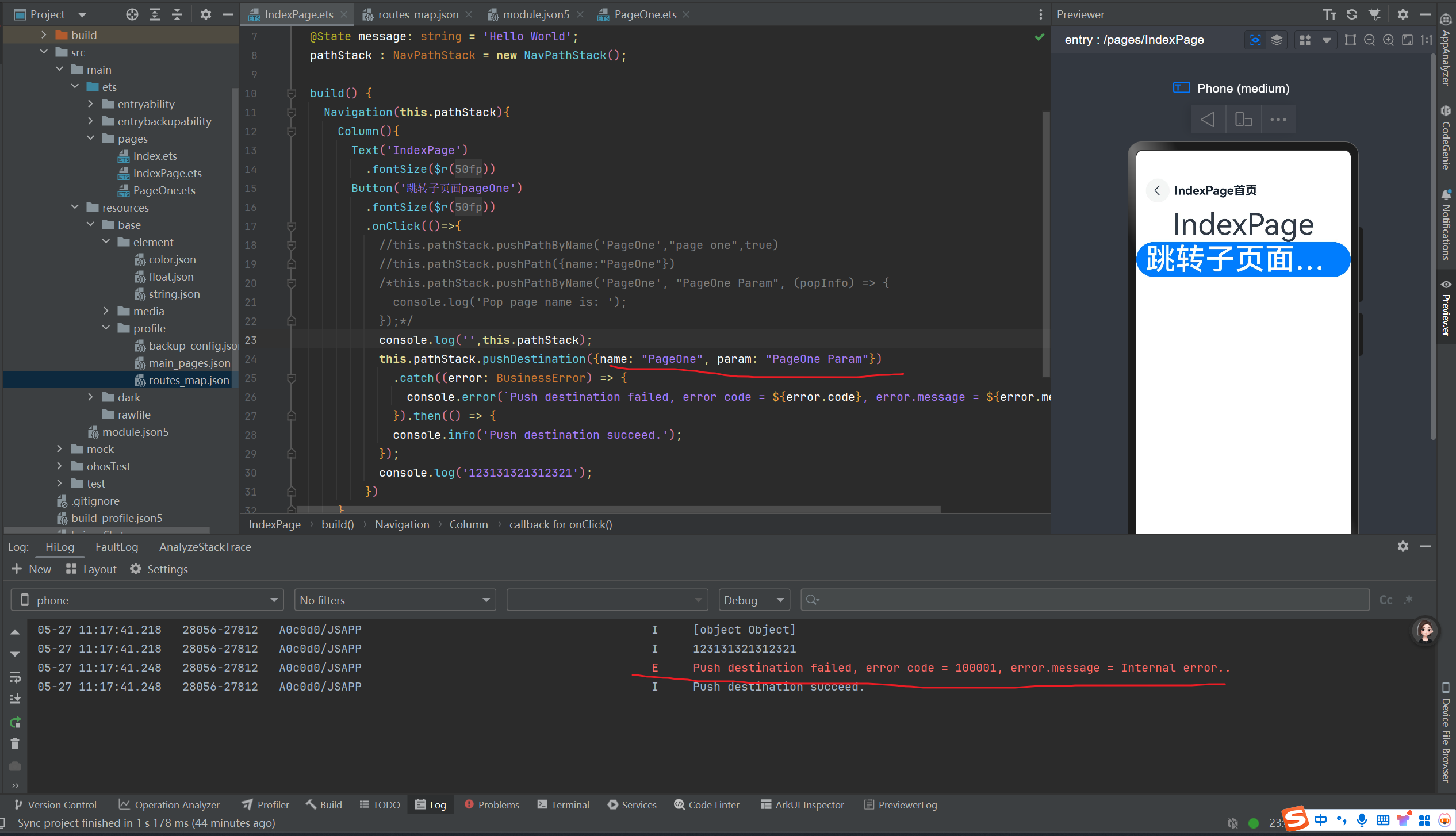Open the Notifications side panel
Screen dimensions: 1456x836
[x=1446, y=225]
